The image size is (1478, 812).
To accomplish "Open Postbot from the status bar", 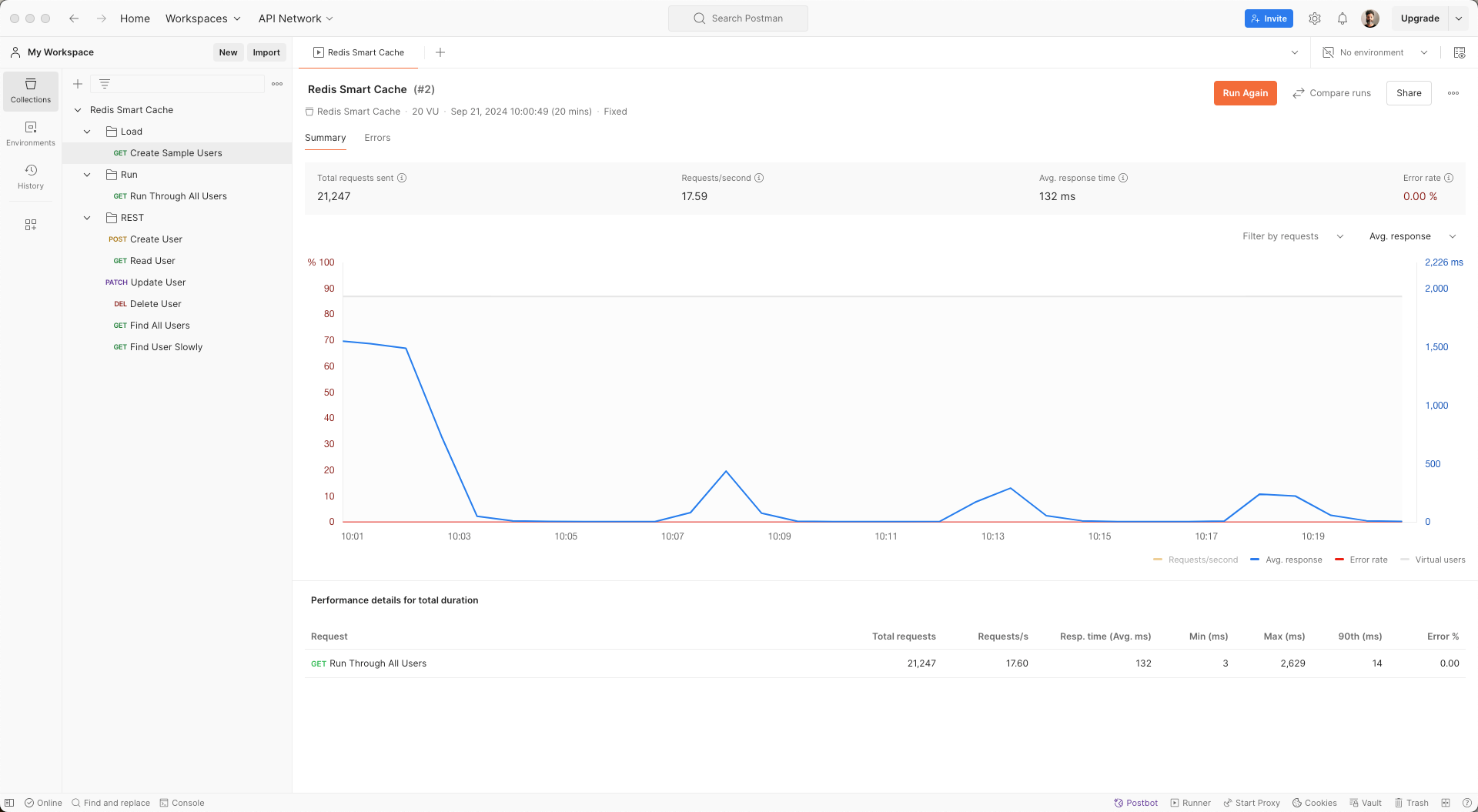I will [1136, 803].
